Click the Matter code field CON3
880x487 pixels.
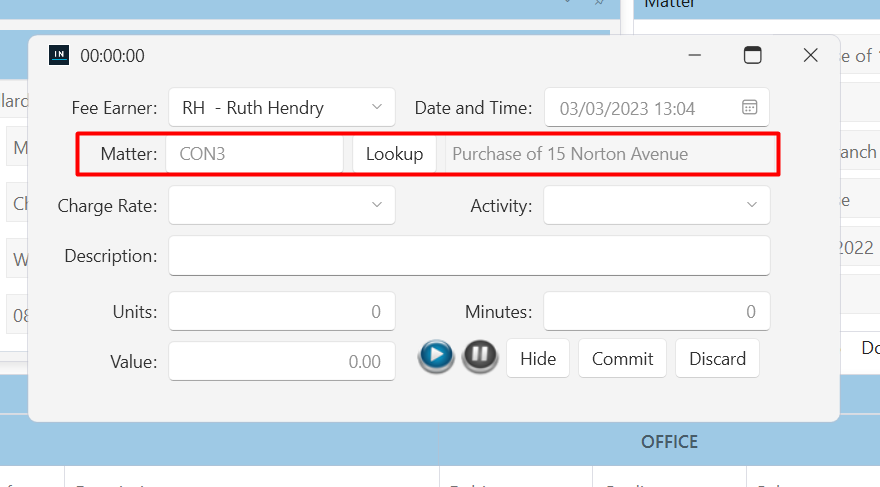click(x=254, y=154)
